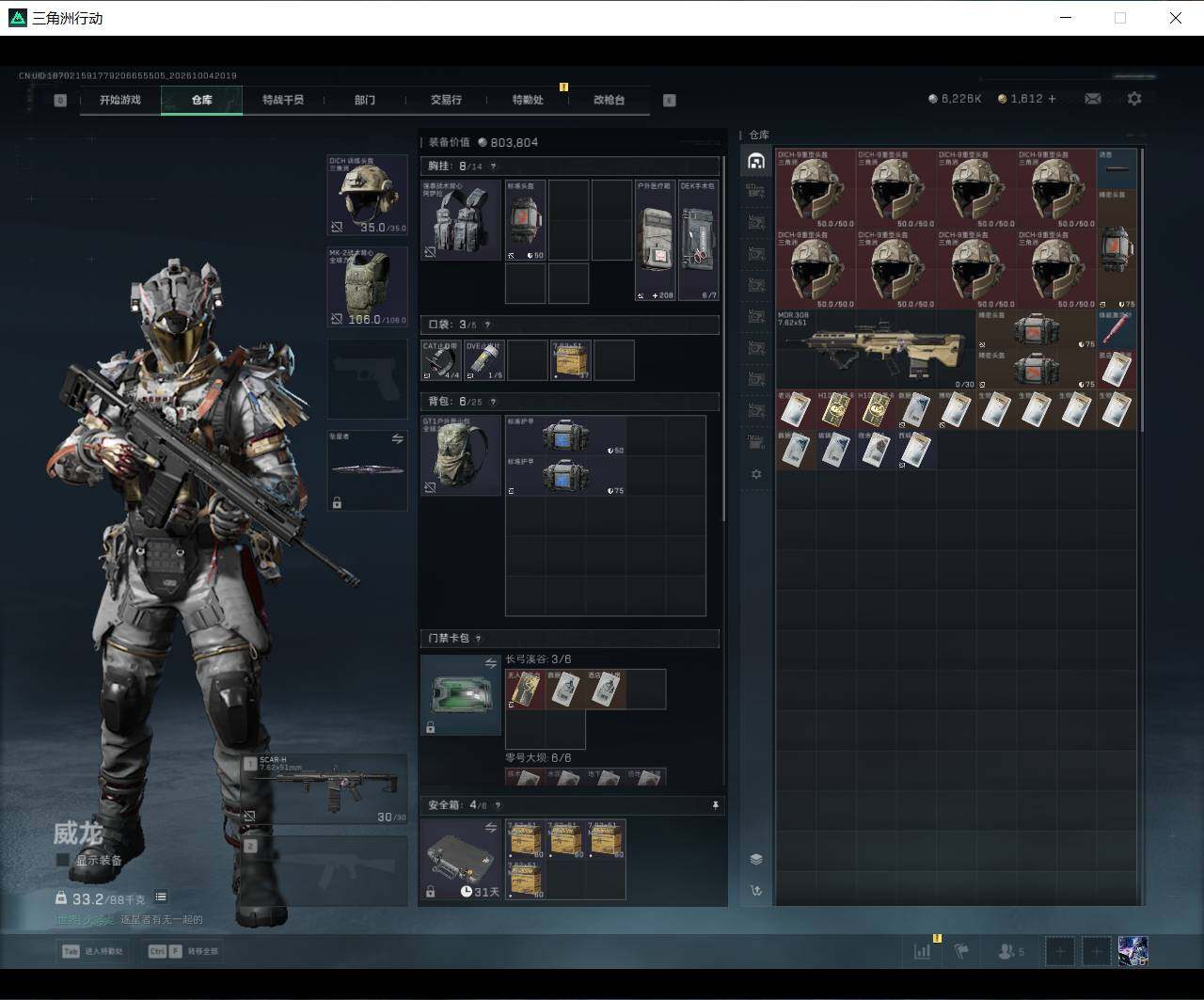This screenshot has height=1000, width=1204.
Task: Click the stash sort icon under layers
Action: click(755, 890)
